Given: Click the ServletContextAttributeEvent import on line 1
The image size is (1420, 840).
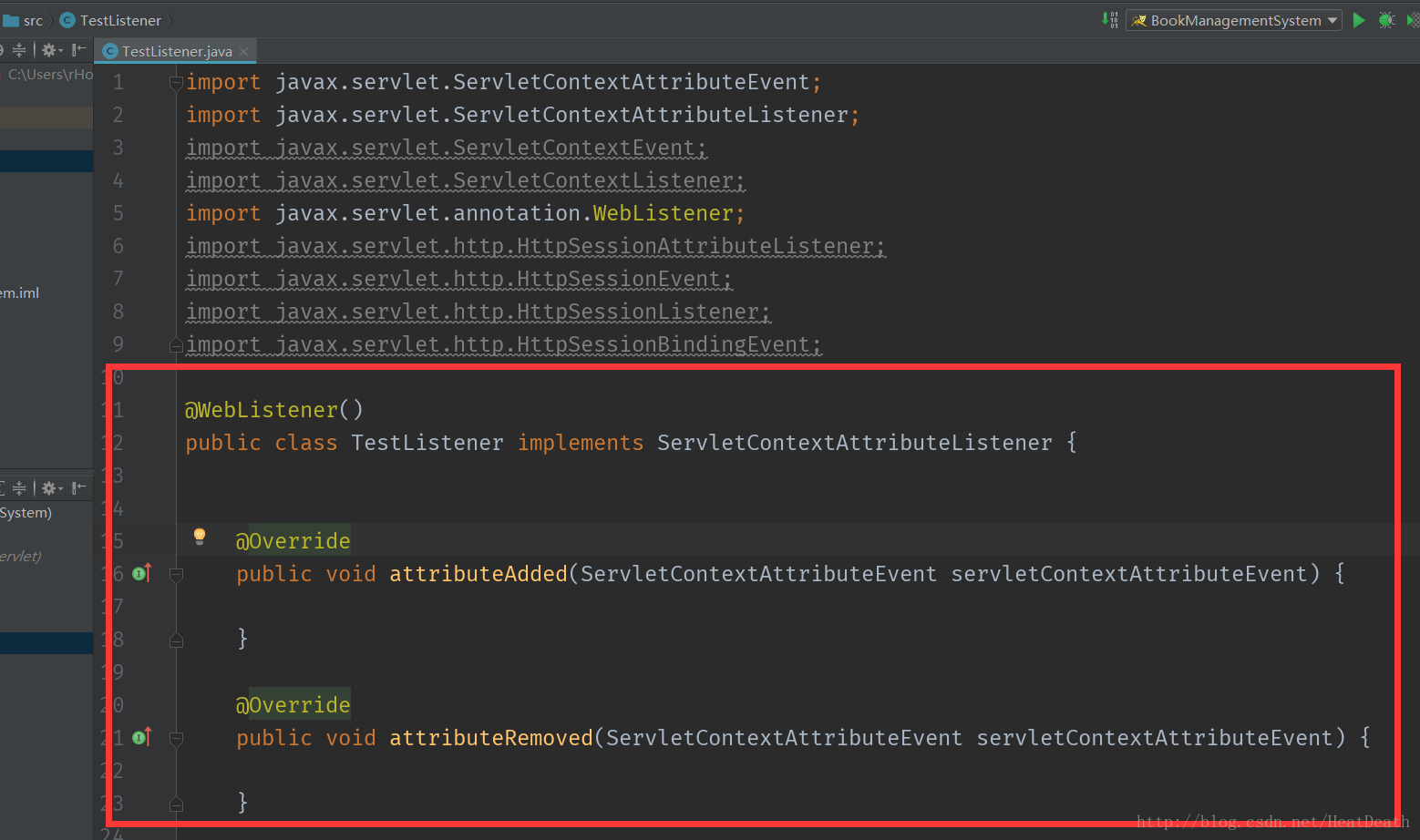Looking at the screenshot, I should [x=504, y=82].
